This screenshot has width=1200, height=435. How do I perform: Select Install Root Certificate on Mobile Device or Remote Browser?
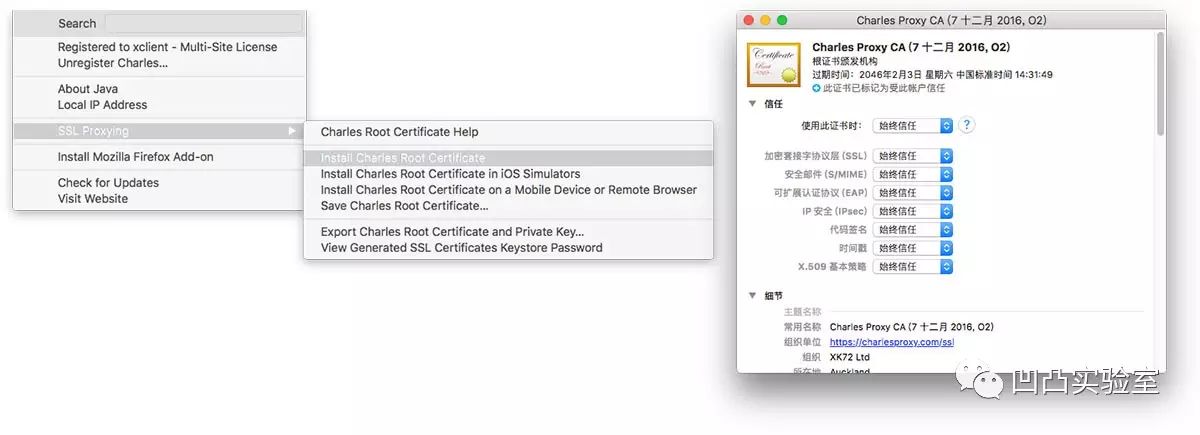pyautogui.click(x=508, y=190)
